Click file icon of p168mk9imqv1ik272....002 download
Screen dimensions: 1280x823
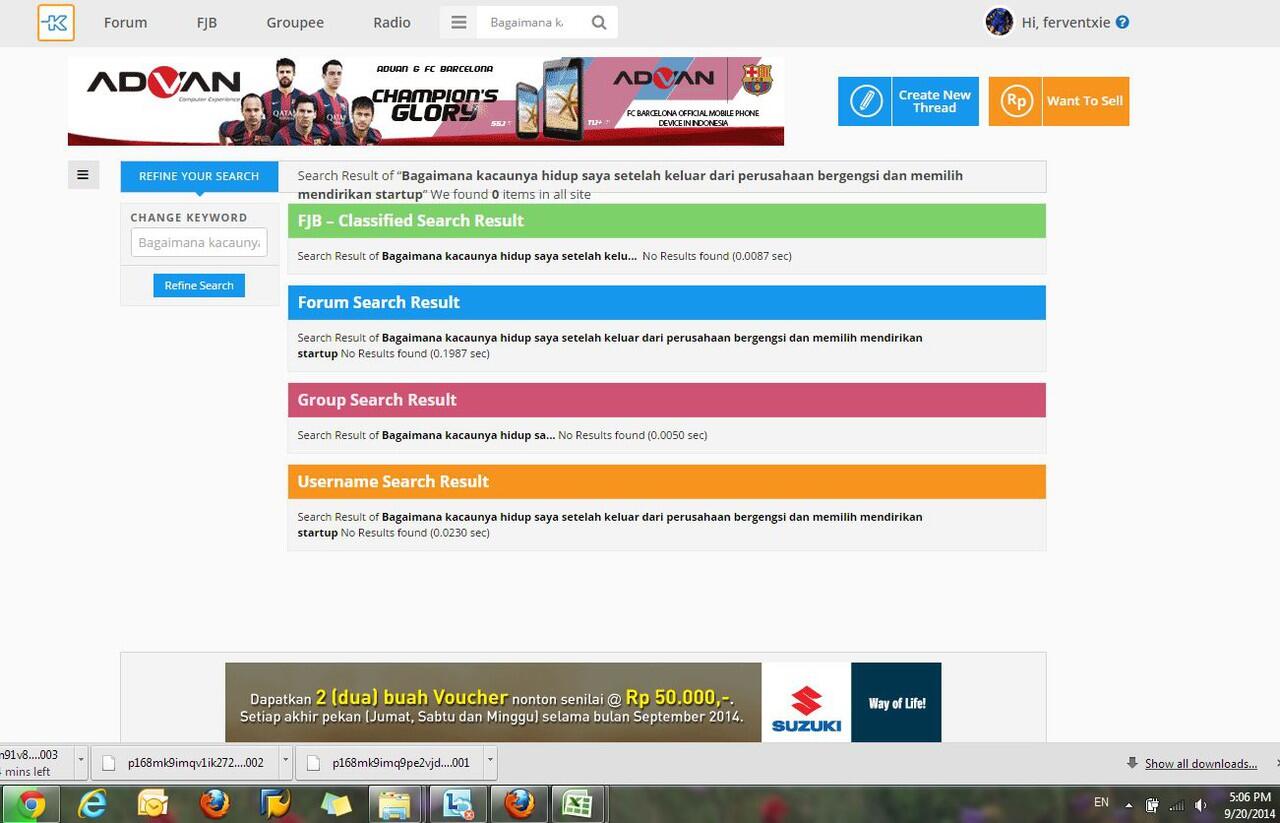click(111, 763)
